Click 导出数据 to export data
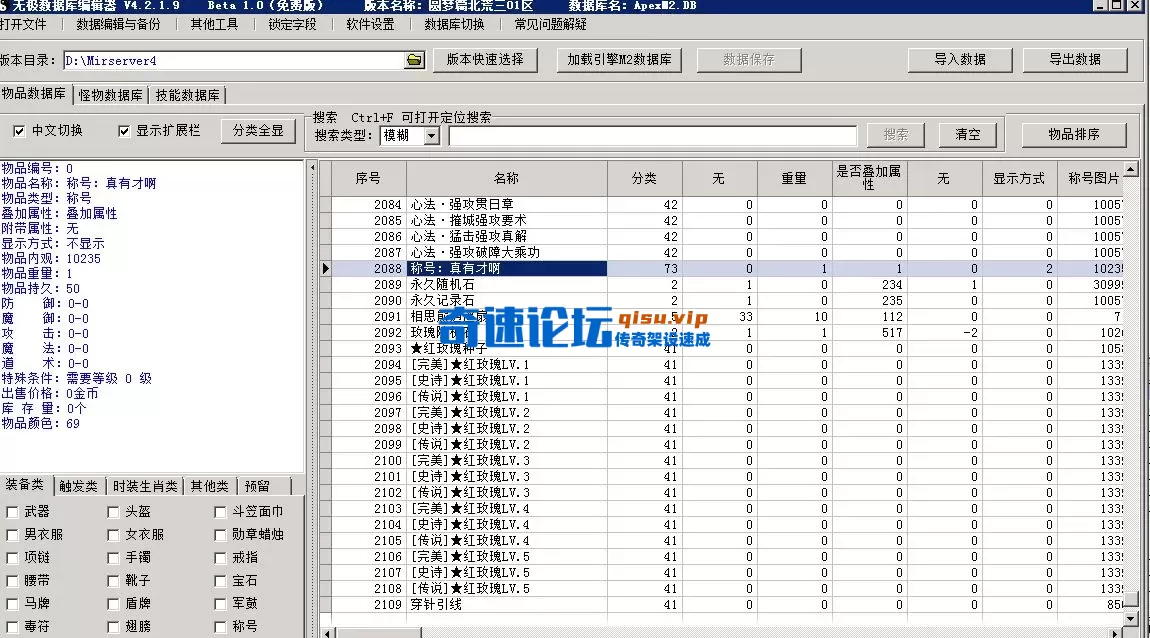Image resolution: width=1150 pixels, height=638 pixels. click(1074, 59)
